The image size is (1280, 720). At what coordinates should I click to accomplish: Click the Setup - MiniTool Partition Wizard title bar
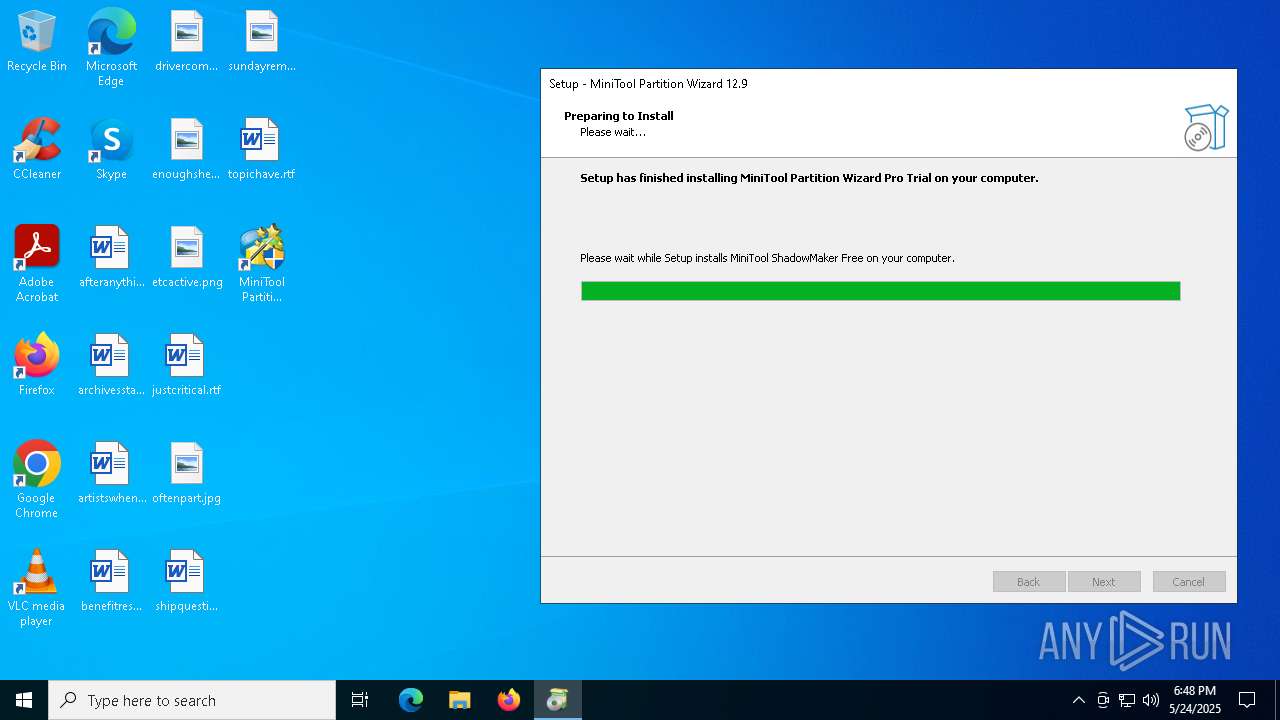pos(888,84)
